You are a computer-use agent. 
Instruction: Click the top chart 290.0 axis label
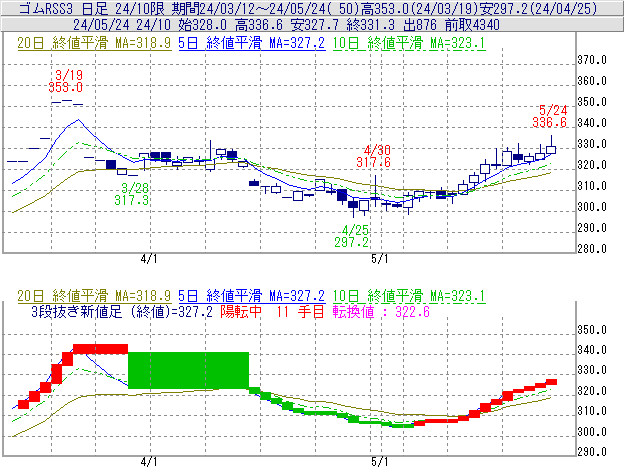(x=592, y=228)
